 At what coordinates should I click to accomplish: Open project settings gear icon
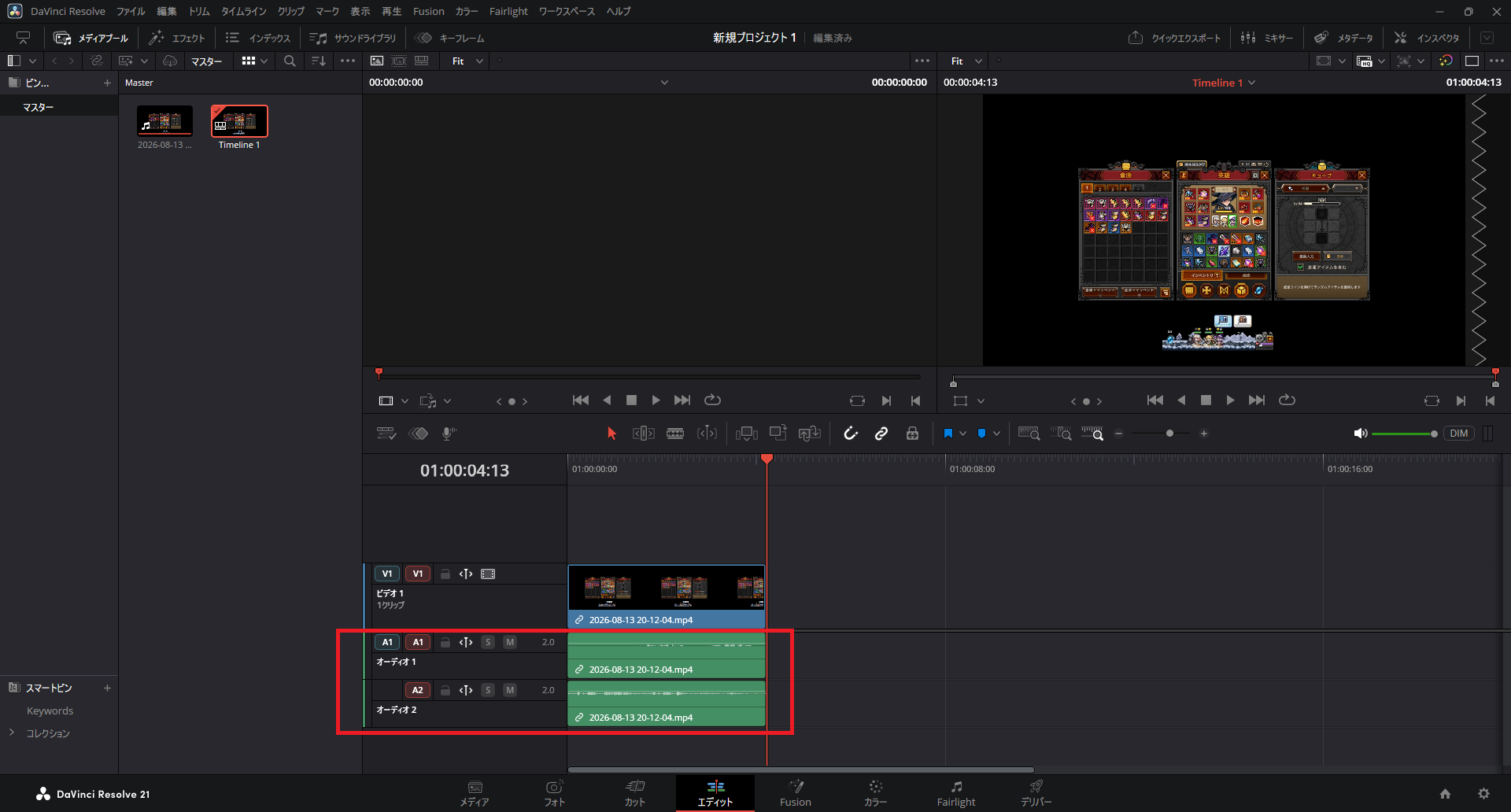[x=1483, y=794]
